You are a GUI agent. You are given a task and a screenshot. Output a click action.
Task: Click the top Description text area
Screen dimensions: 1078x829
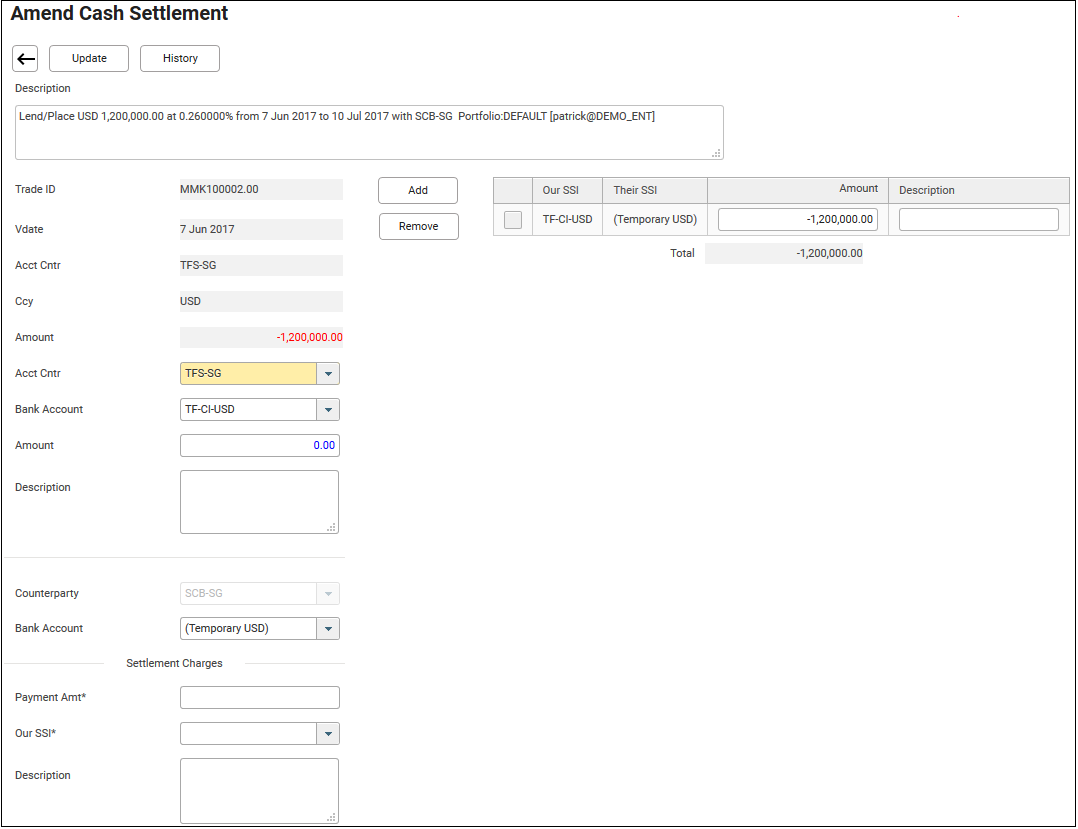(x=368, y=132)
